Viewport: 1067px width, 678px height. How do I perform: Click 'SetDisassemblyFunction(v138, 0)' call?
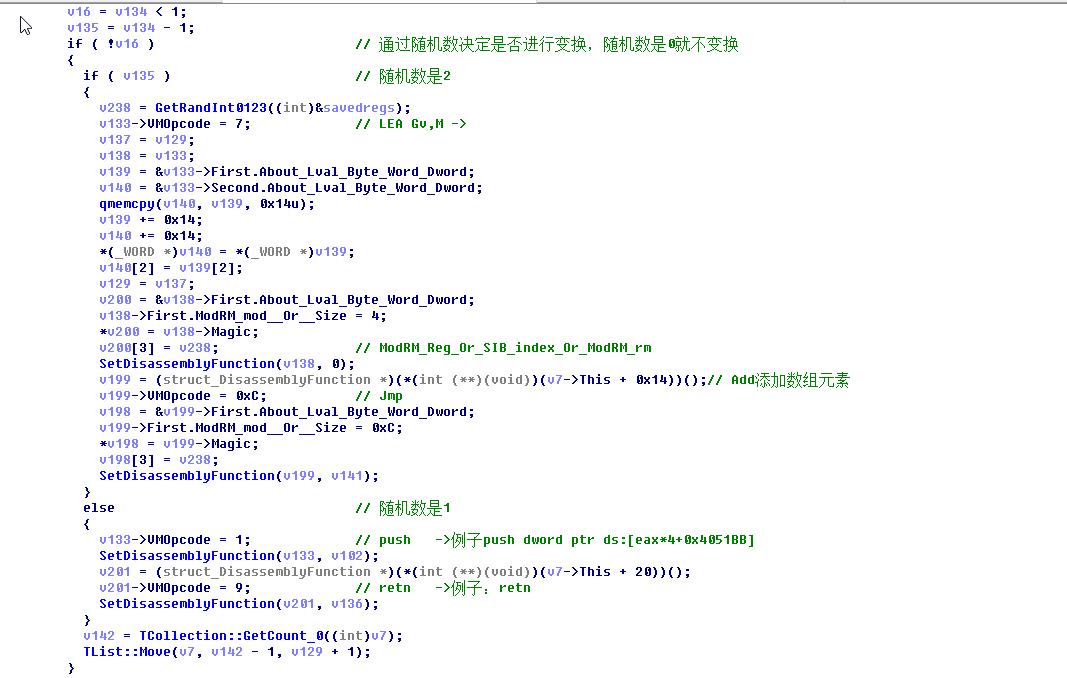227,364
